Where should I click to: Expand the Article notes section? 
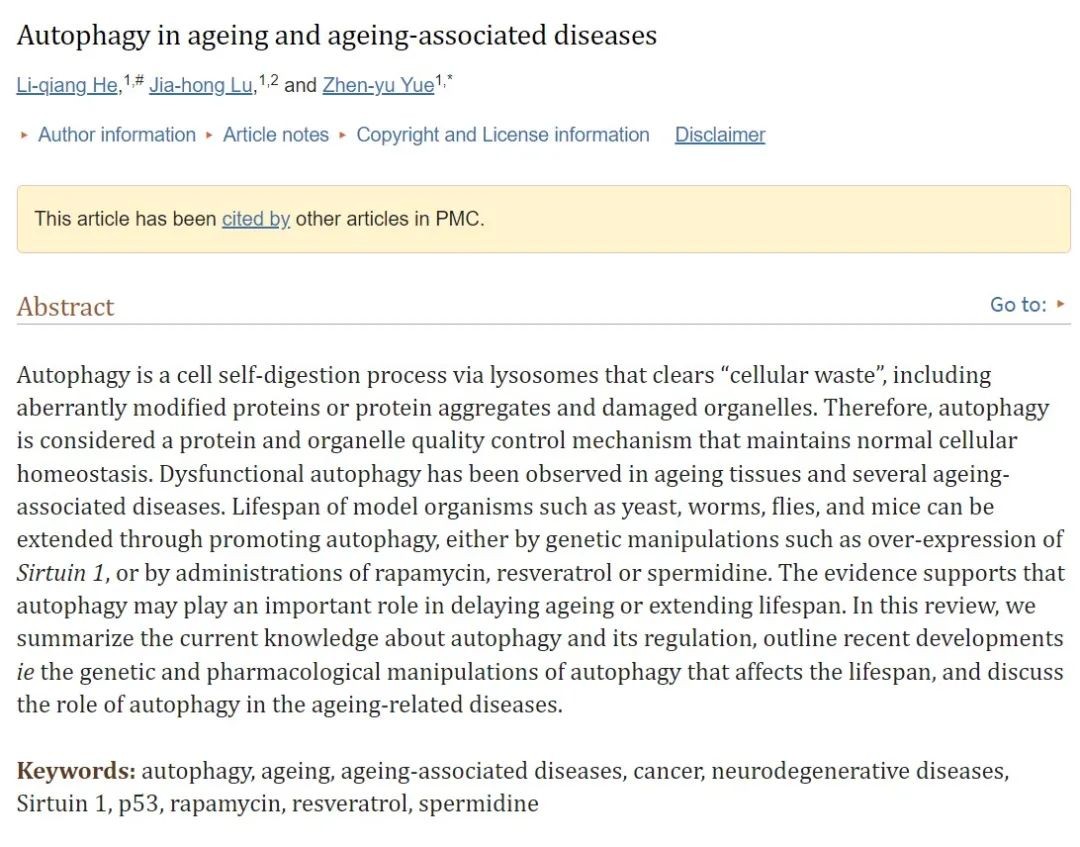coord(276,135)
